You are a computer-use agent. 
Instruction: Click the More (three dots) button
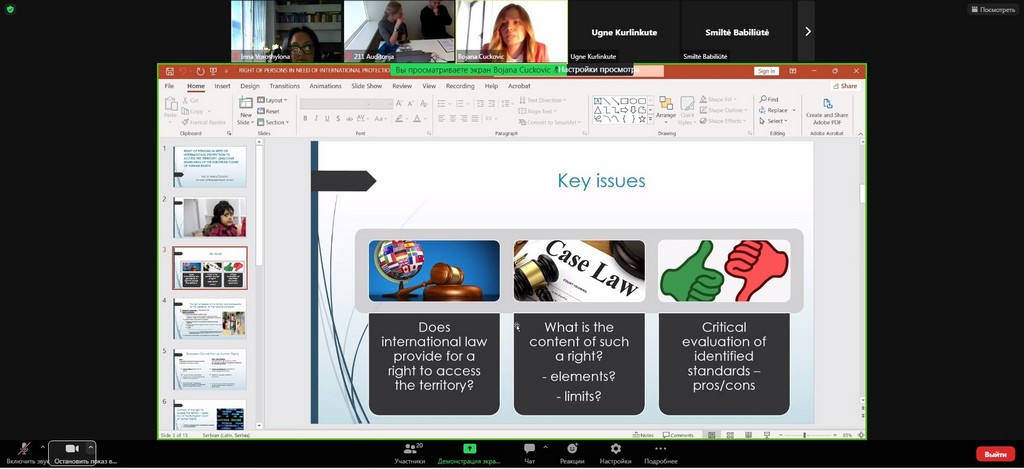tap(661, 450)
